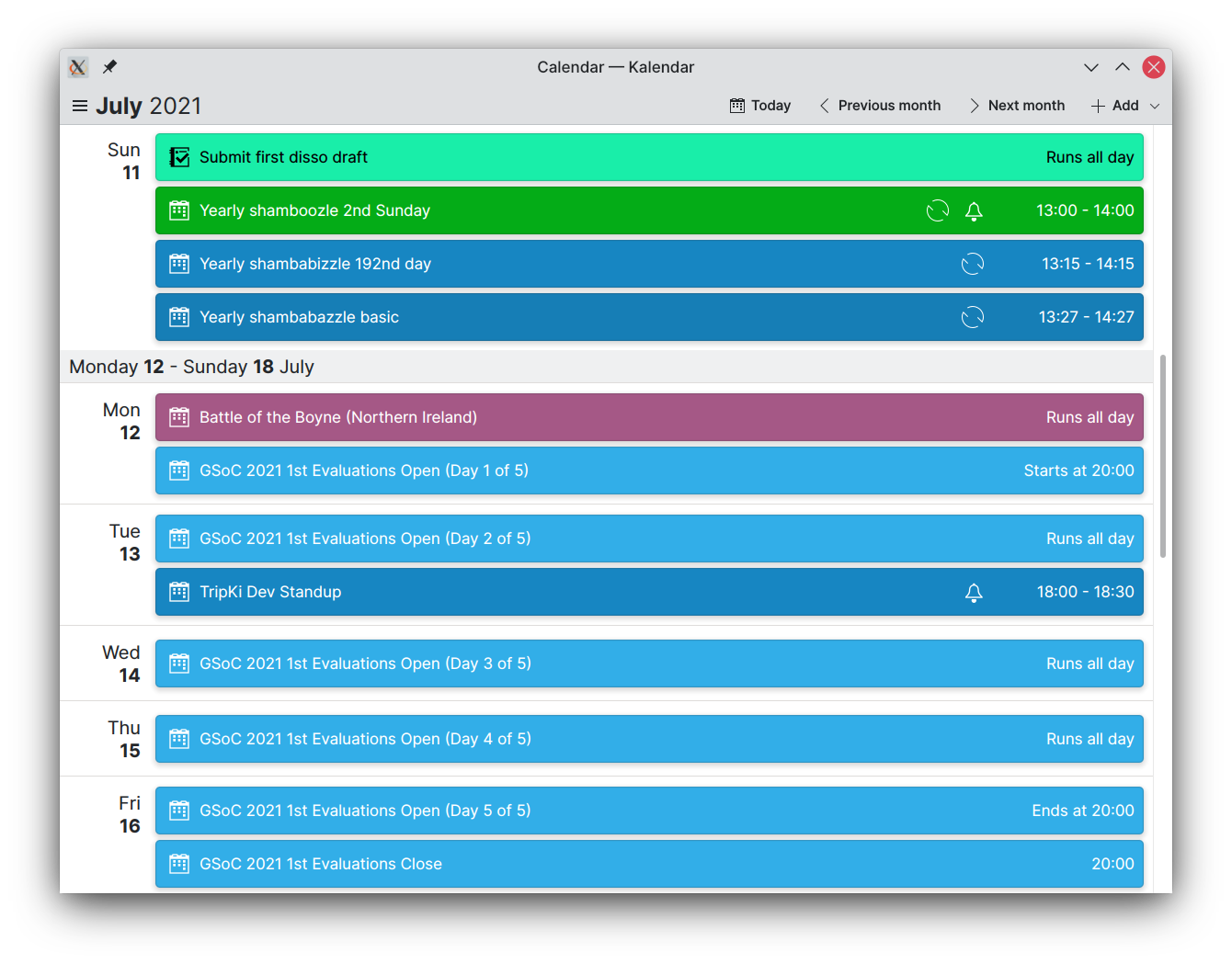
Task: Expand the Add dropdown arrow
Action: tap(1155, 106)
